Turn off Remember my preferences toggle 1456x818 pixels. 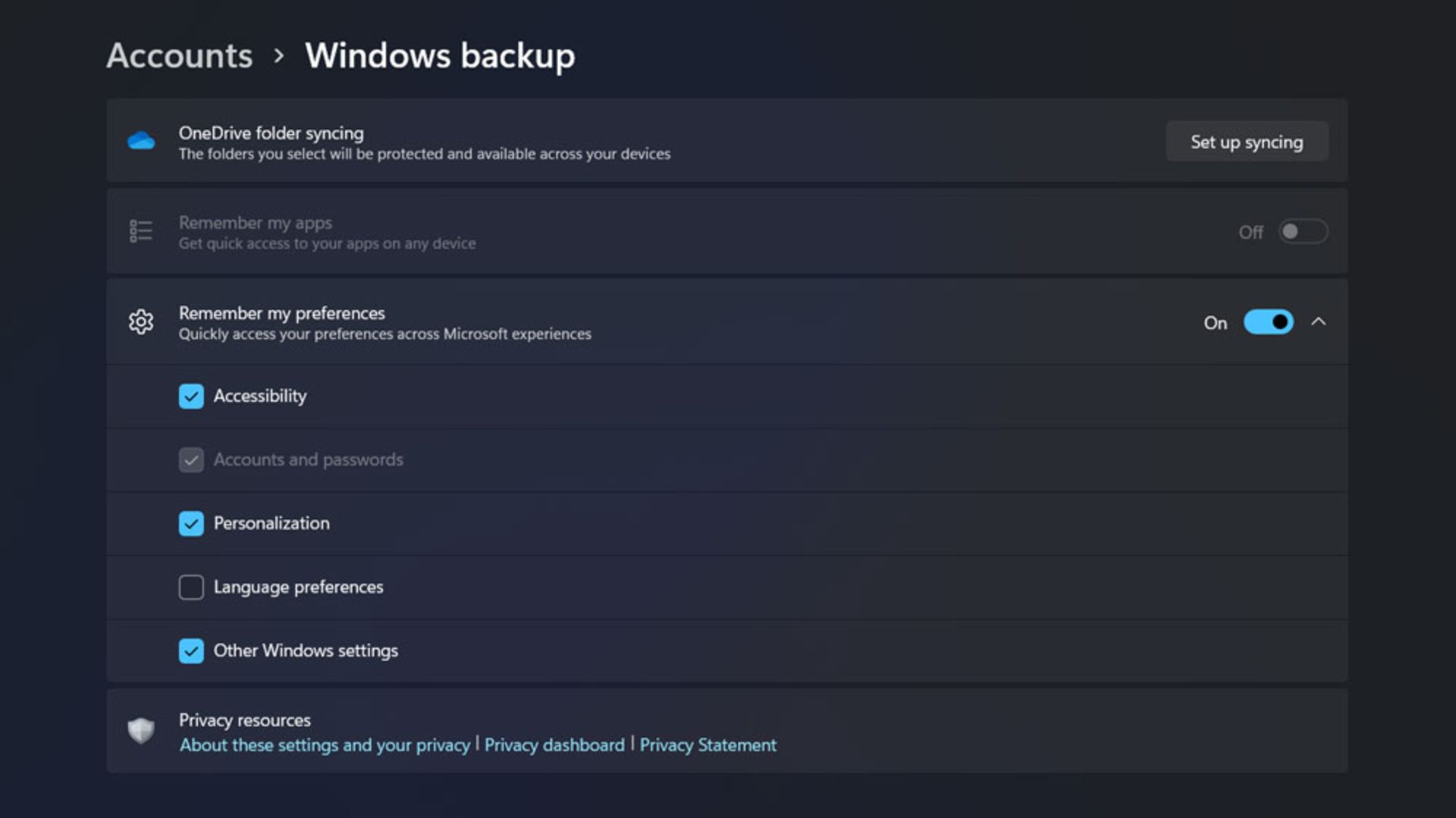point(1268,322)
